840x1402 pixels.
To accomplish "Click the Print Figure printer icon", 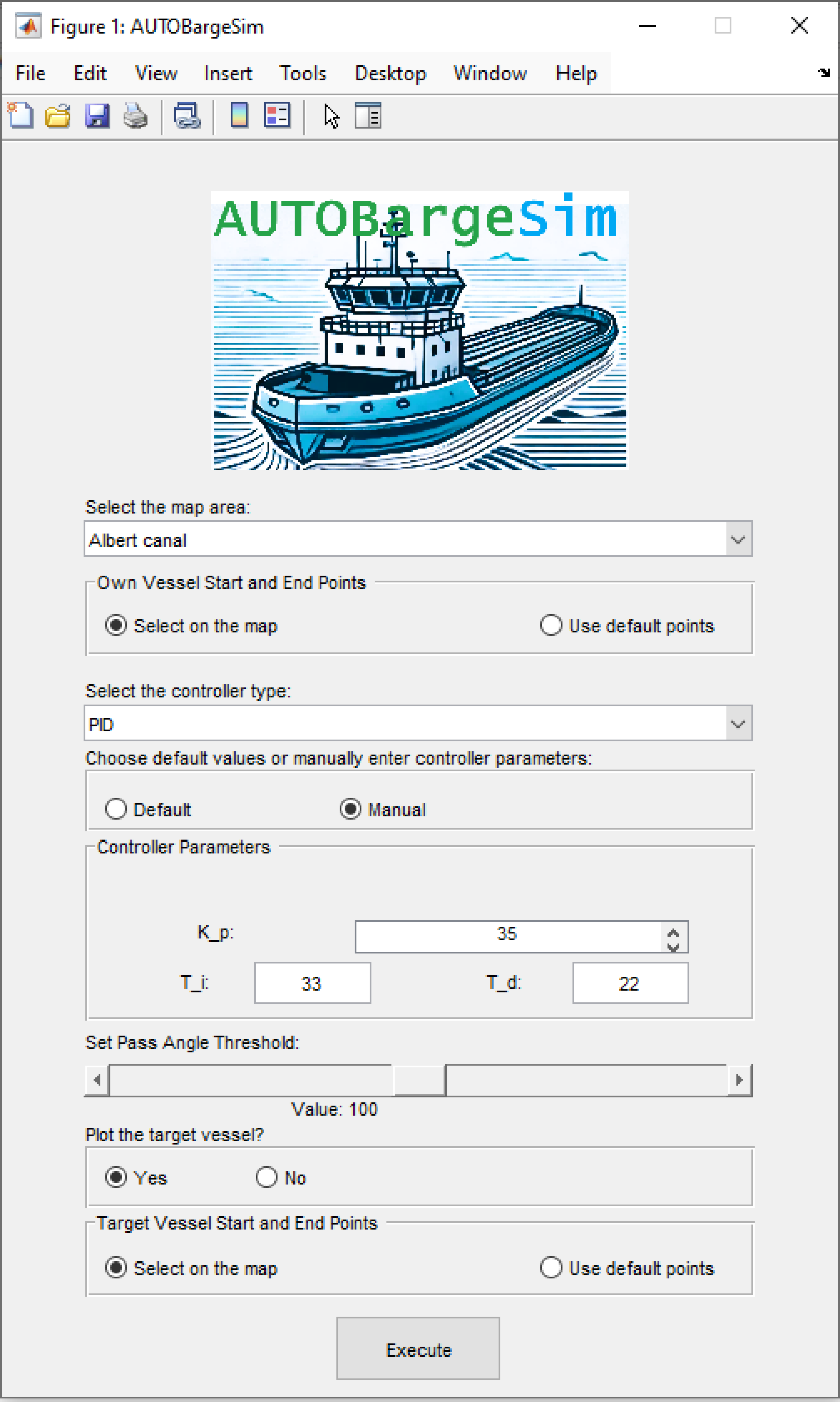I will pyautogui.click(x=135, y=116).
